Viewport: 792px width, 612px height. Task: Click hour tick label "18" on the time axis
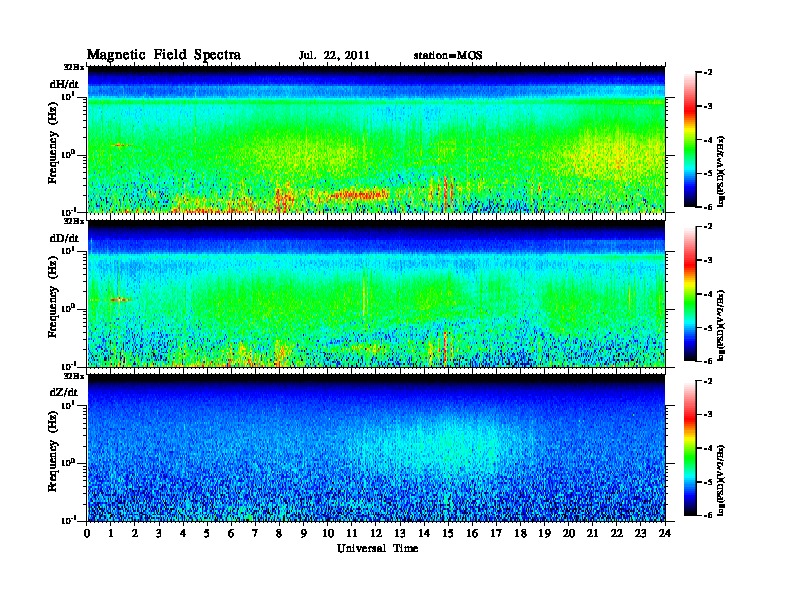[x=520, y=533]
